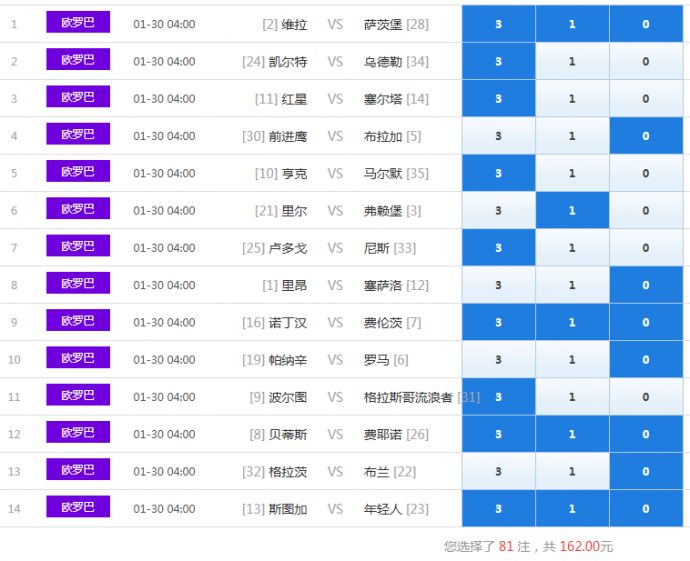
Task: Choose the 1 option for 斯图加 vs 年轻人
Action: click(572, 509)
